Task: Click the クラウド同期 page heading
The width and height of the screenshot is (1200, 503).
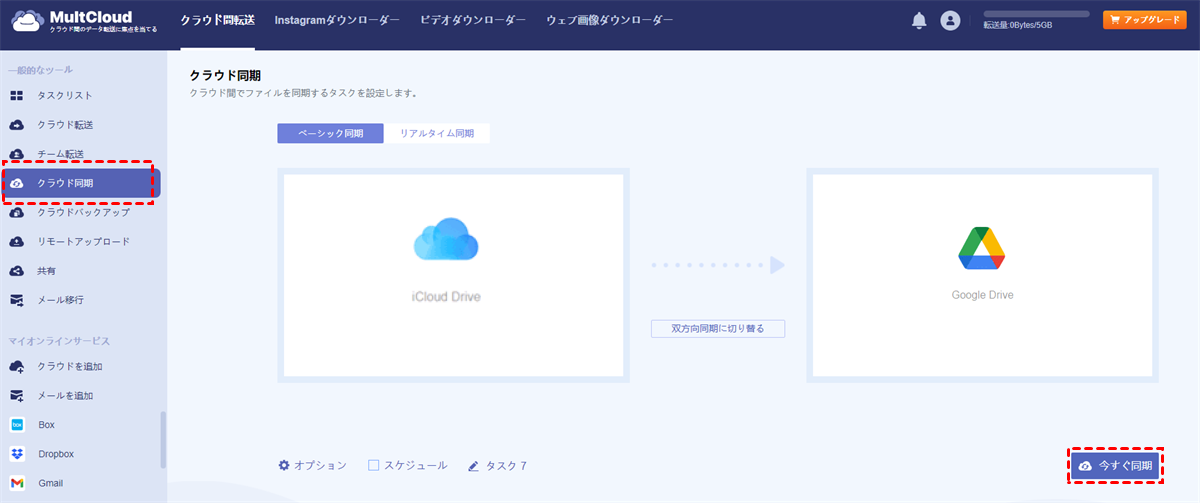Action: [x=225, y=76]
